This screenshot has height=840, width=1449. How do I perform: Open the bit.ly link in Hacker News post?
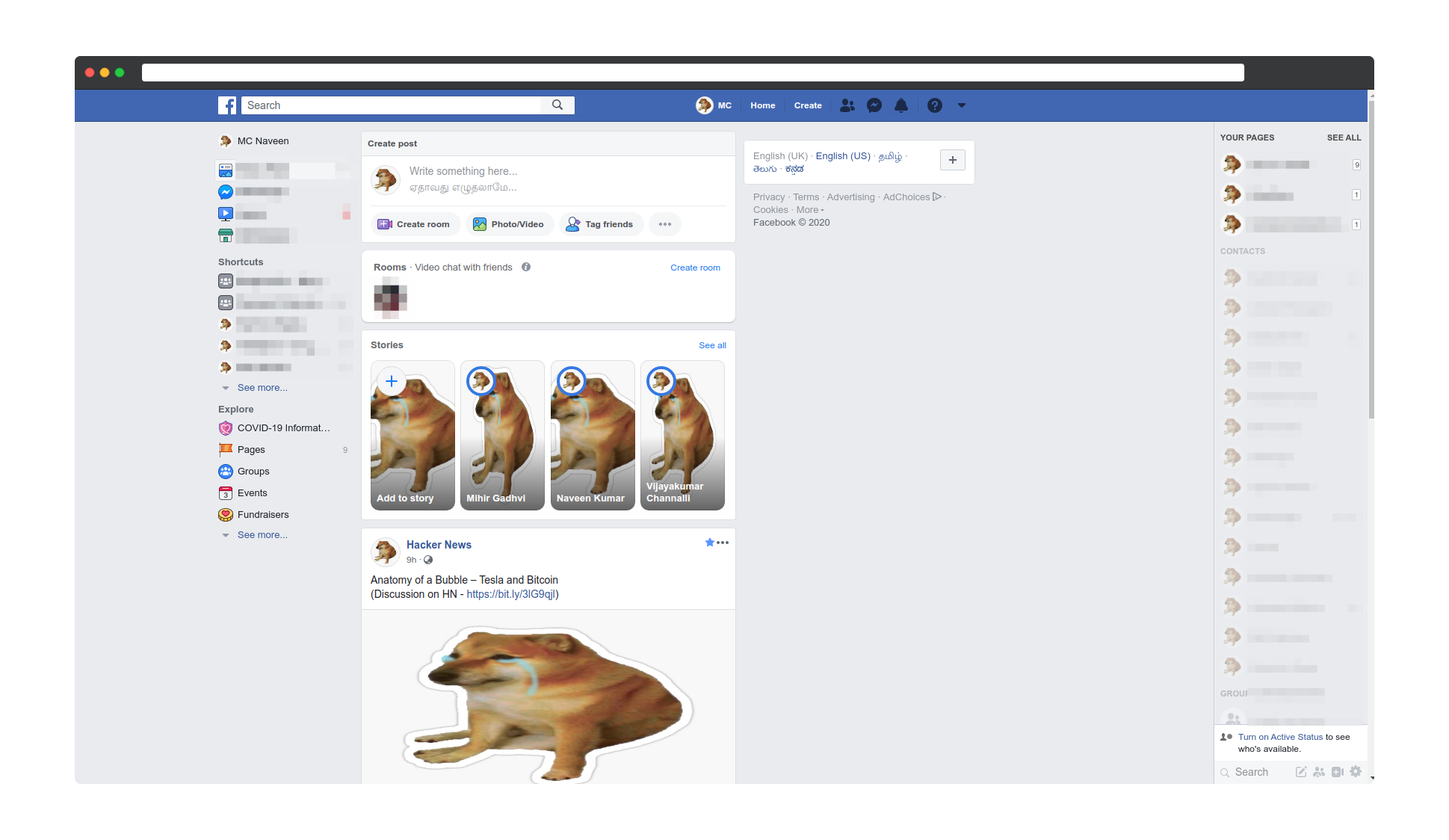[x=510, y=594]
